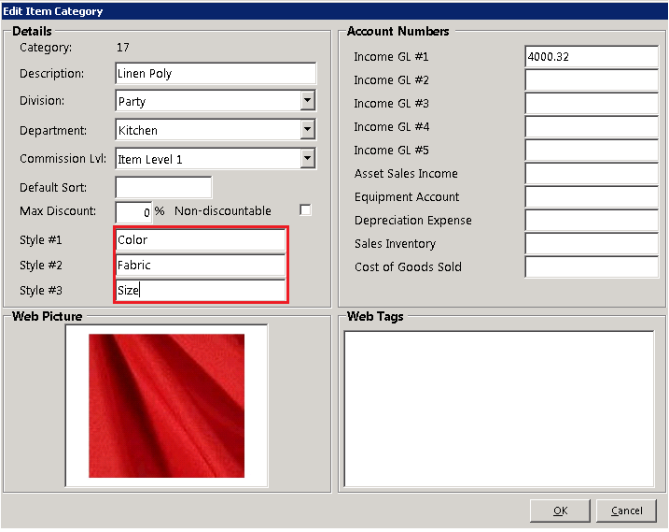Click the Default Sort input field

coord(163,187)
